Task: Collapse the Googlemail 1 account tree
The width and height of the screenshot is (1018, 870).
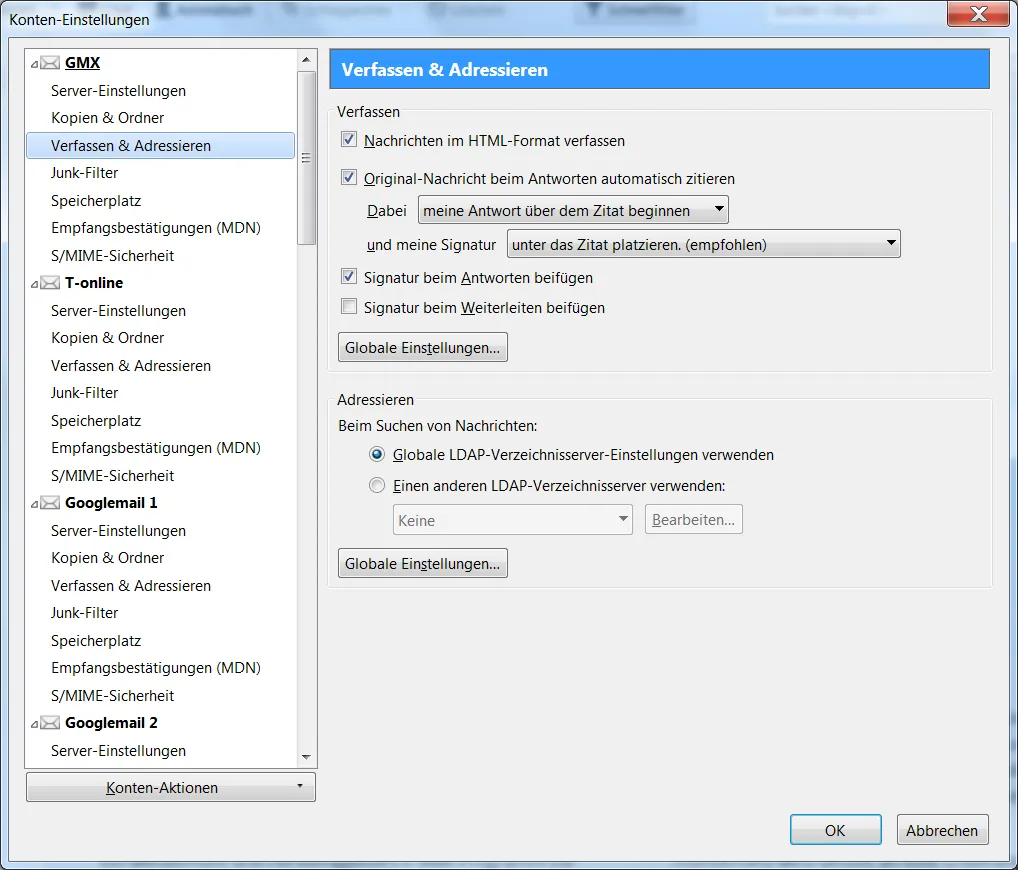Action: tap(34, 504)
